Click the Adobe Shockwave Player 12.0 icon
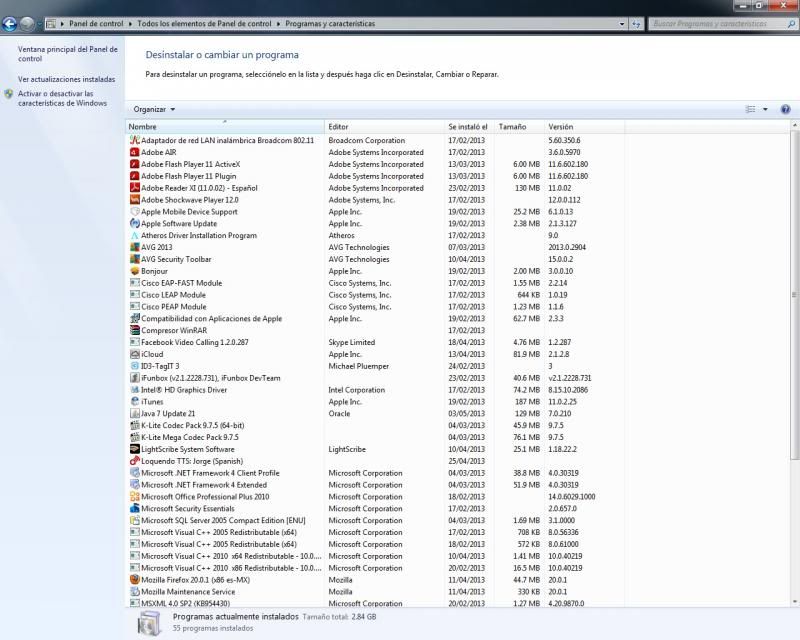Screen dimensions: 800x640 pyautogui.click(x=135, y=200)
